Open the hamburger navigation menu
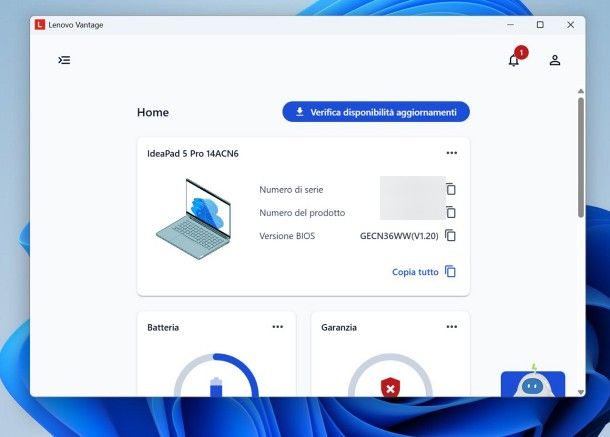Image resolution: width=610 pixels, height=437 pixels. pyautogui.click(x=65, y=60)
